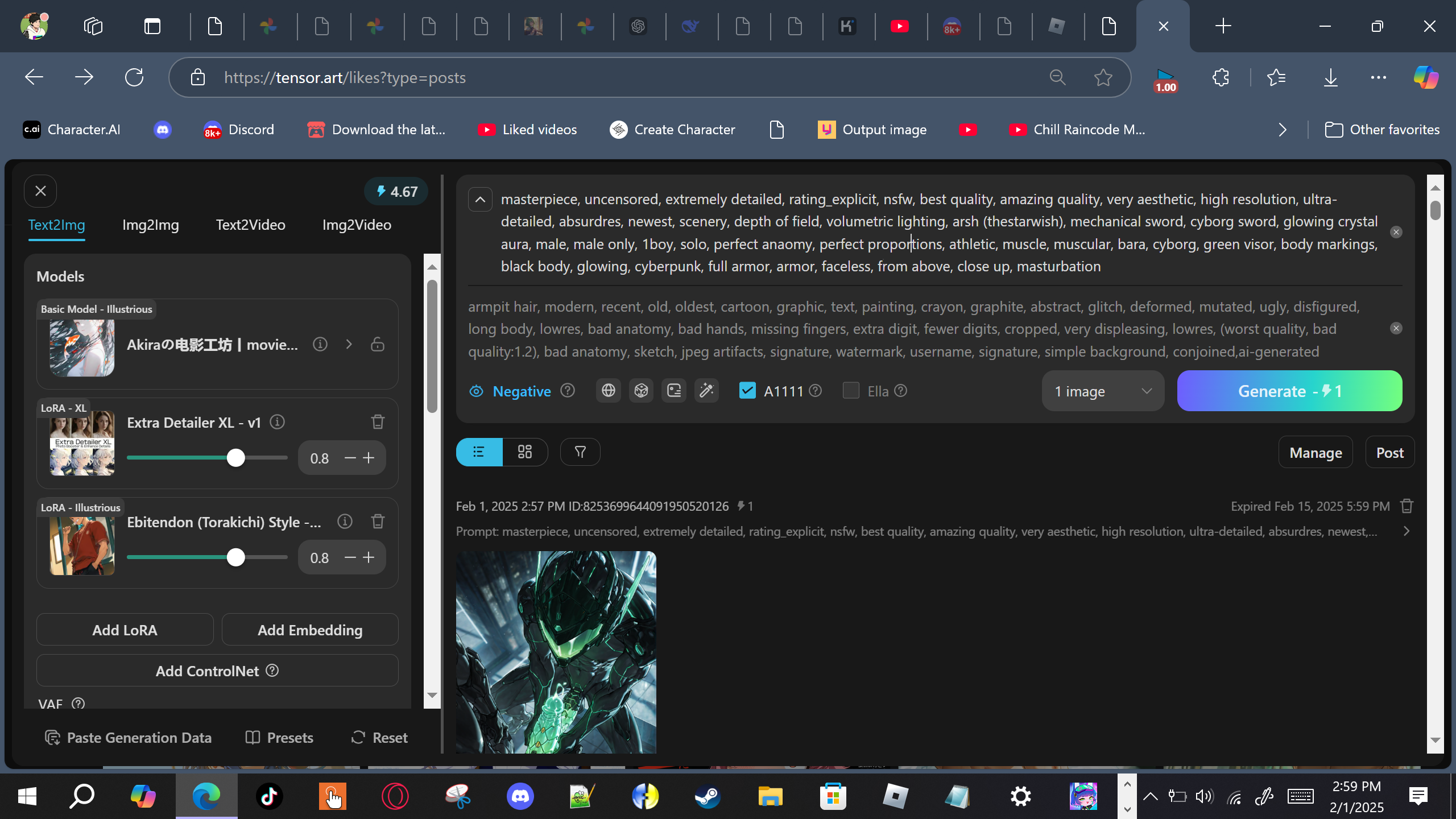Switch to grid view layout
This screenshot has width=1456, height=819.
(x=524, y=452)
